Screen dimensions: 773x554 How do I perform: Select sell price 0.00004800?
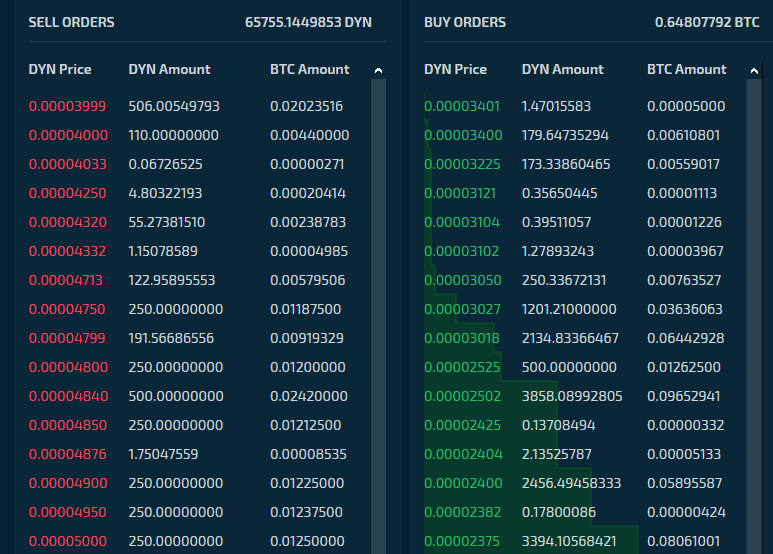pos(68,367)
